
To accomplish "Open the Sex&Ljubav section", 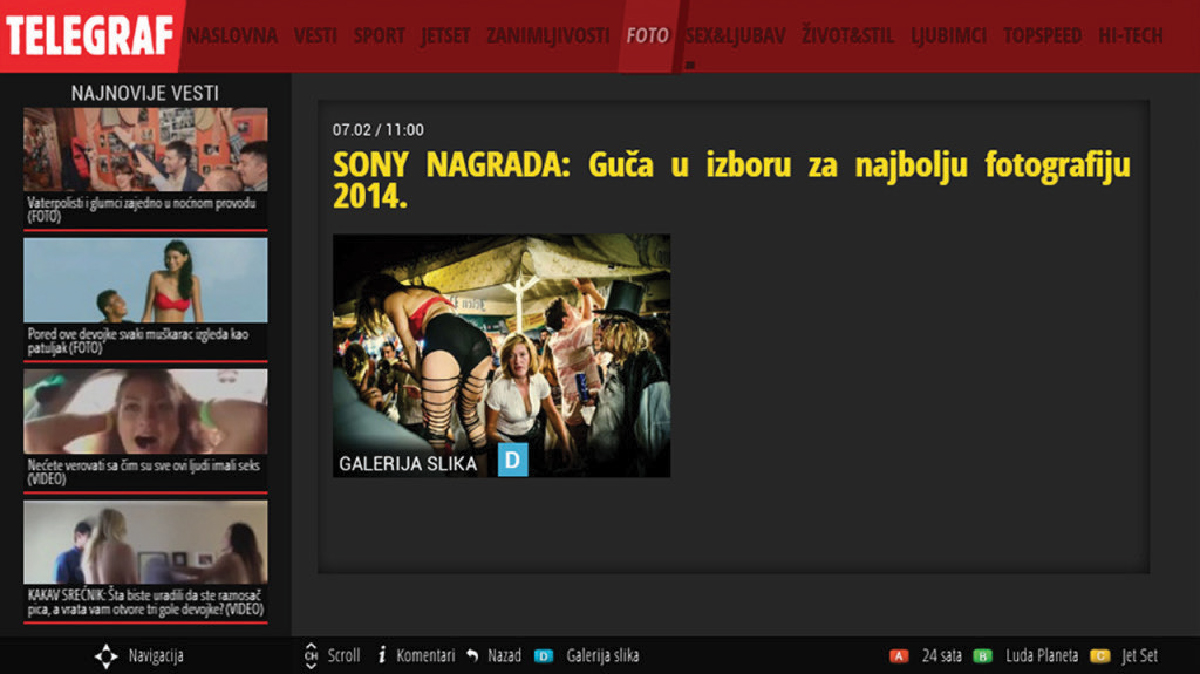I will pyautogui.click(x=735, y=36).
